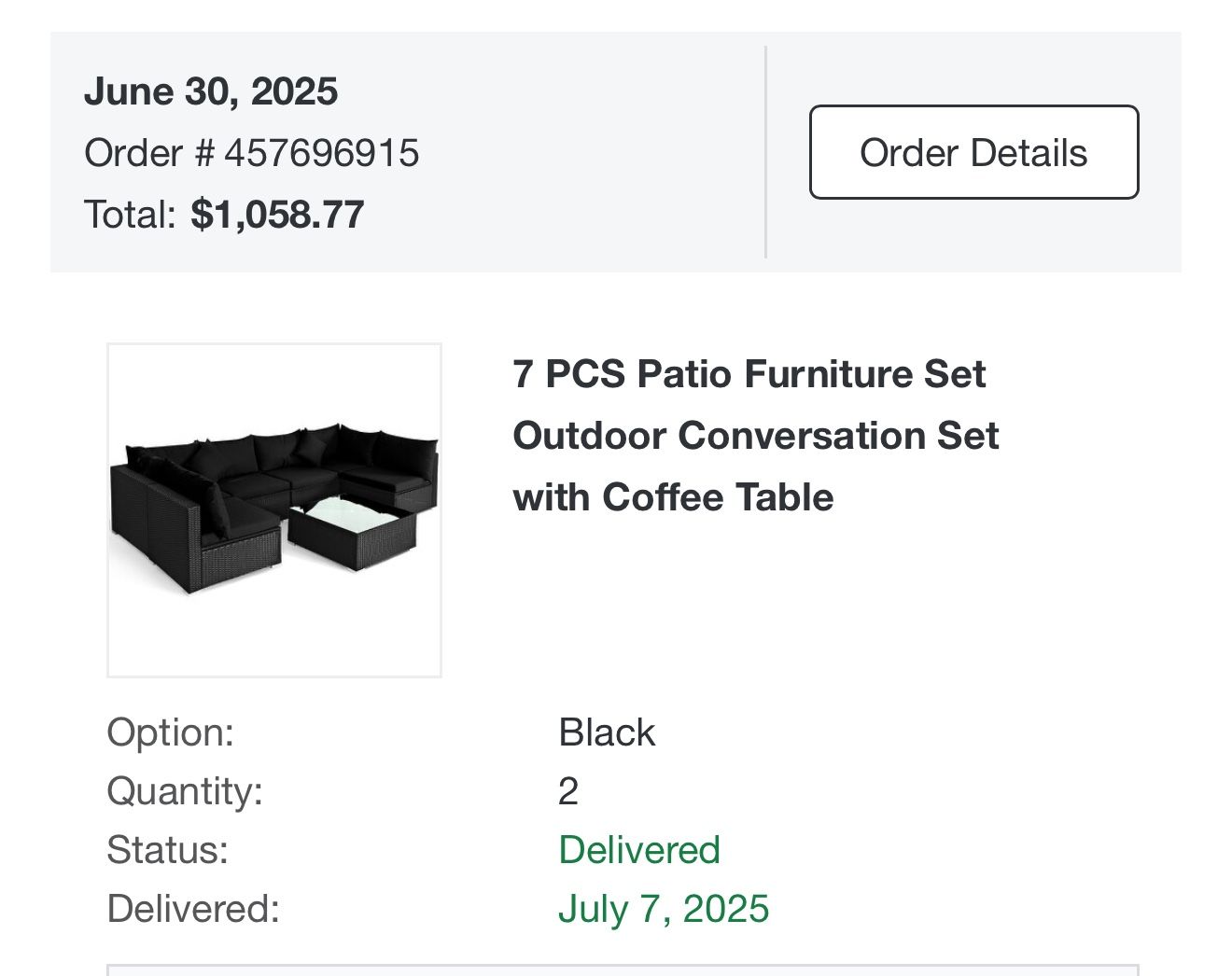Click the Status label
Screen dimensions: 1232x976
pos(168,850)
